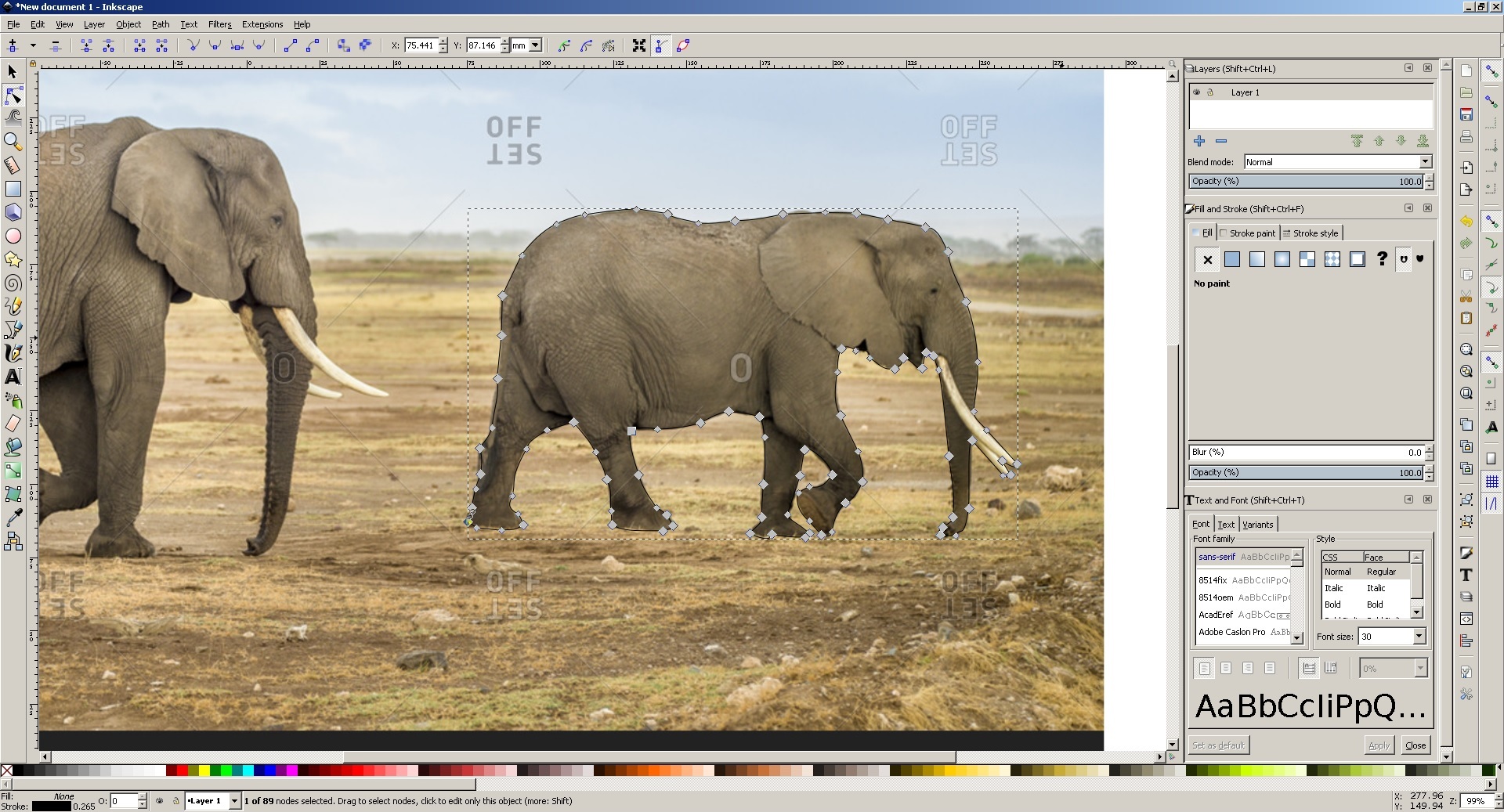Choose the Eraser tool
The height and width of the screenshot is (812, 1504).
[13, 424]
